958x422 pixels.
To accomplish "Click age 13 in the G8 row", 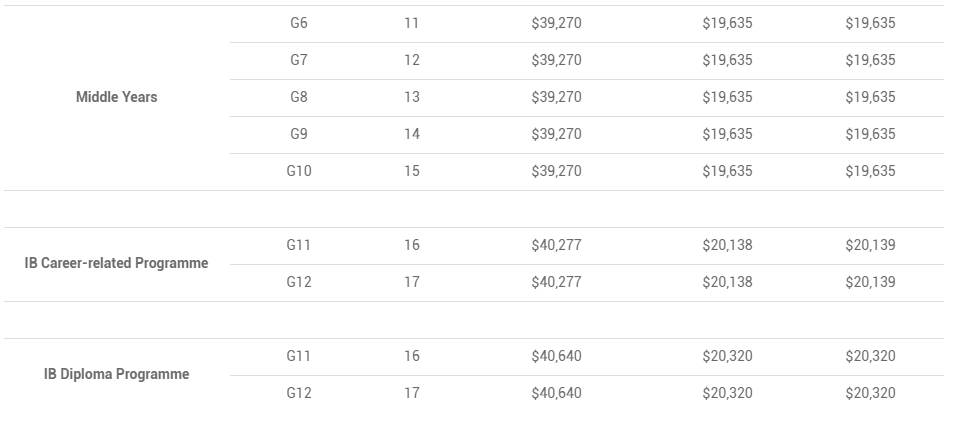I will pyautogui.click(x=411, y=97).
